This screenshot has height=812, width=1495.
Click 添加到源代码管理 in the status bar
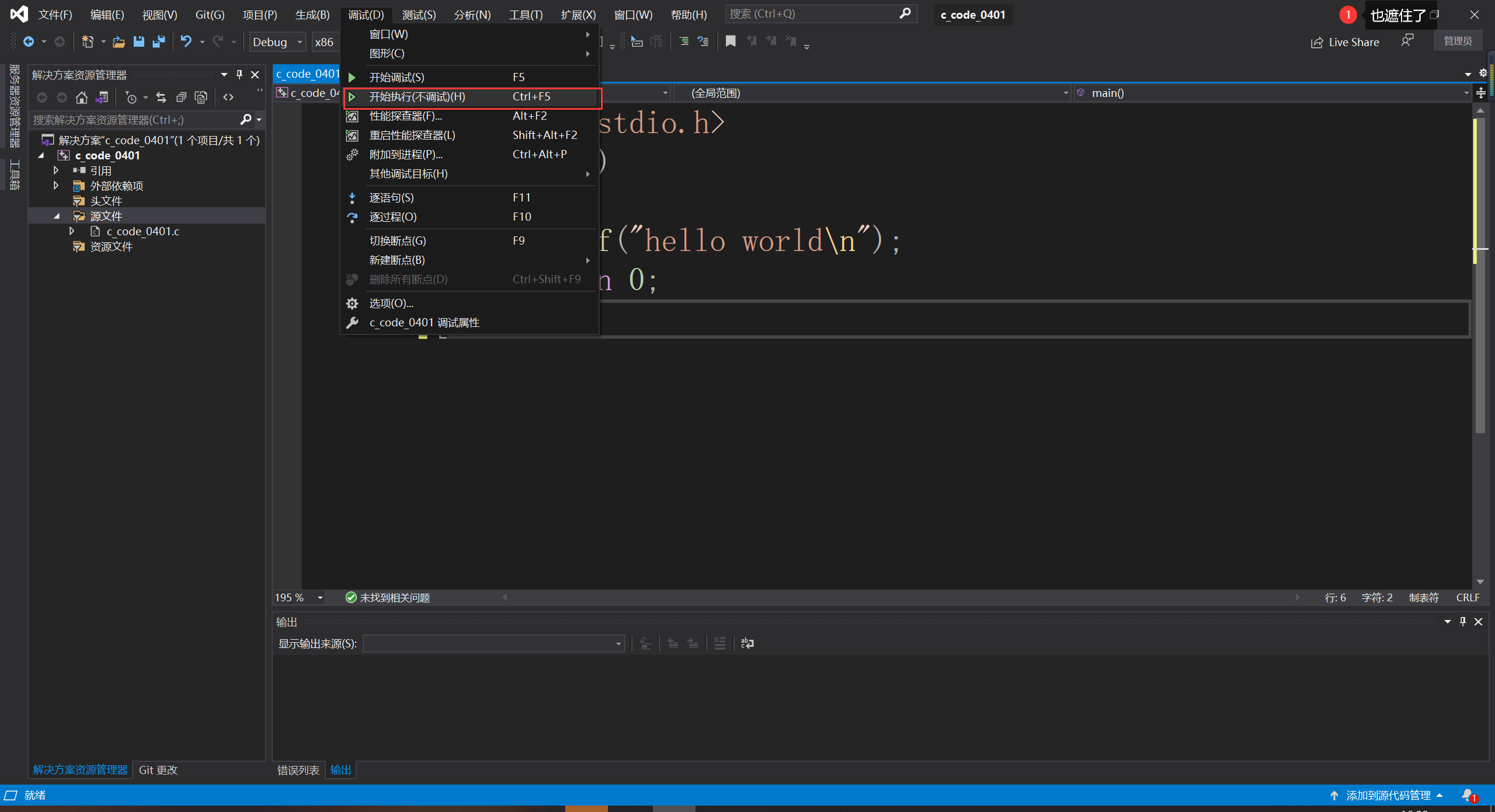tap(1388, 795)
